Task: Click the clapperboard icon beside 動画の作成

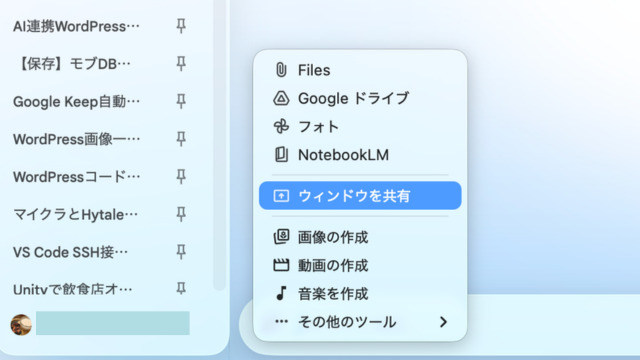Action: 281,265
